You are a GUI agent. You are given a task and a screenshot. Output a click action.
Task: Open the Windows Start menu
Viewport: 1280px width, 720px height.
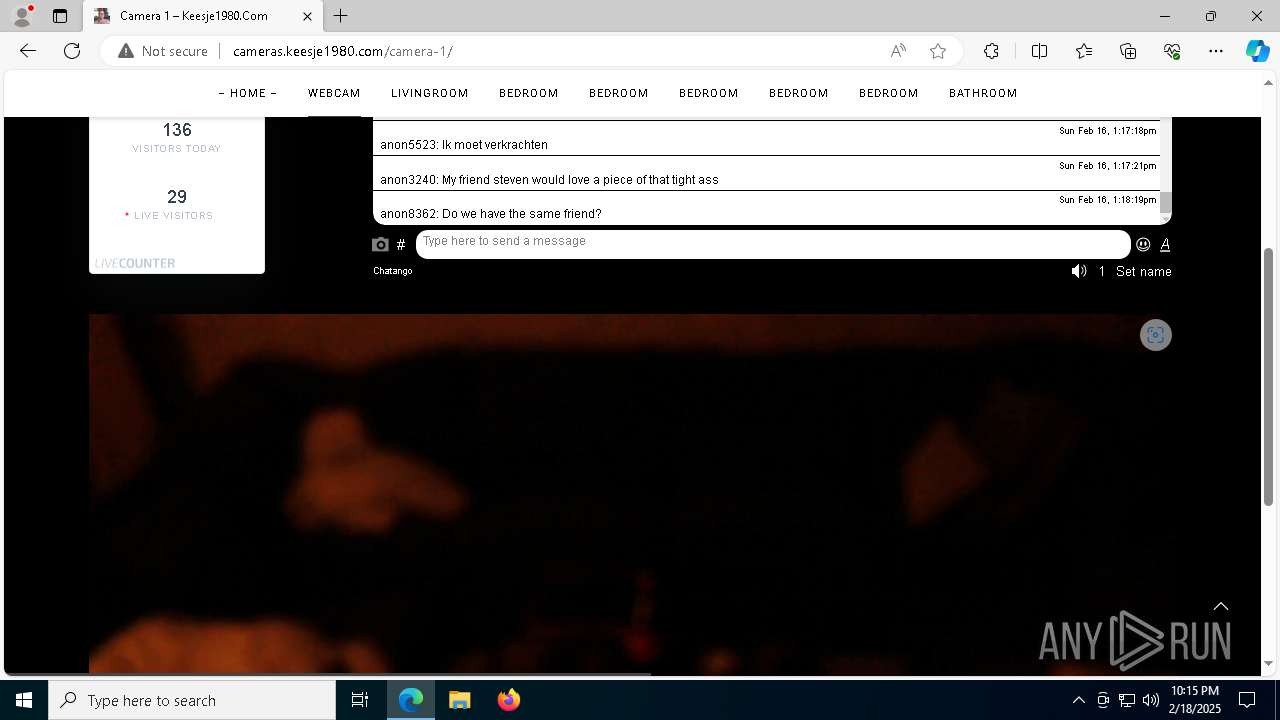click(24, 700)
